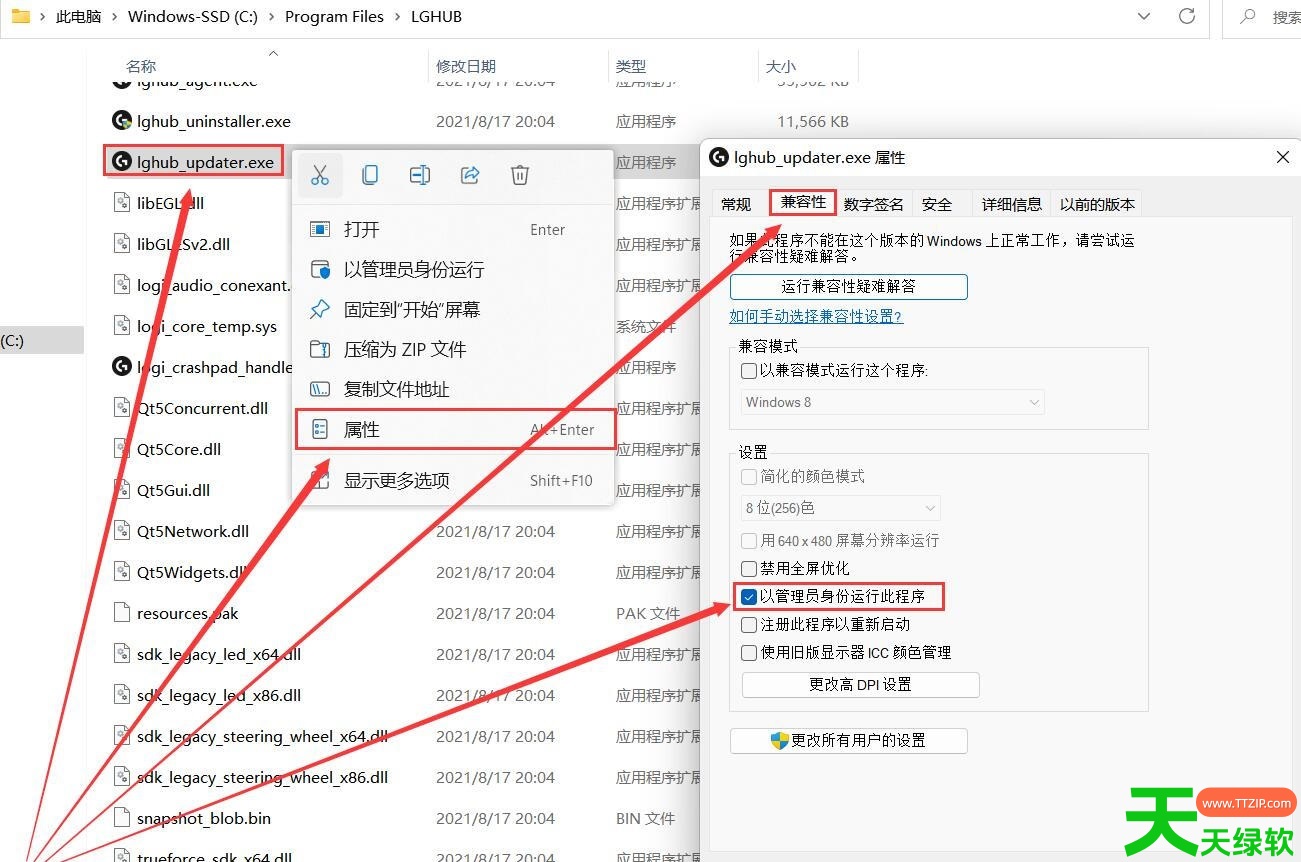Open the 8 位(256)色 color dropdown
This screenshot has width=1301, height=862.
[x=840, y=508]
